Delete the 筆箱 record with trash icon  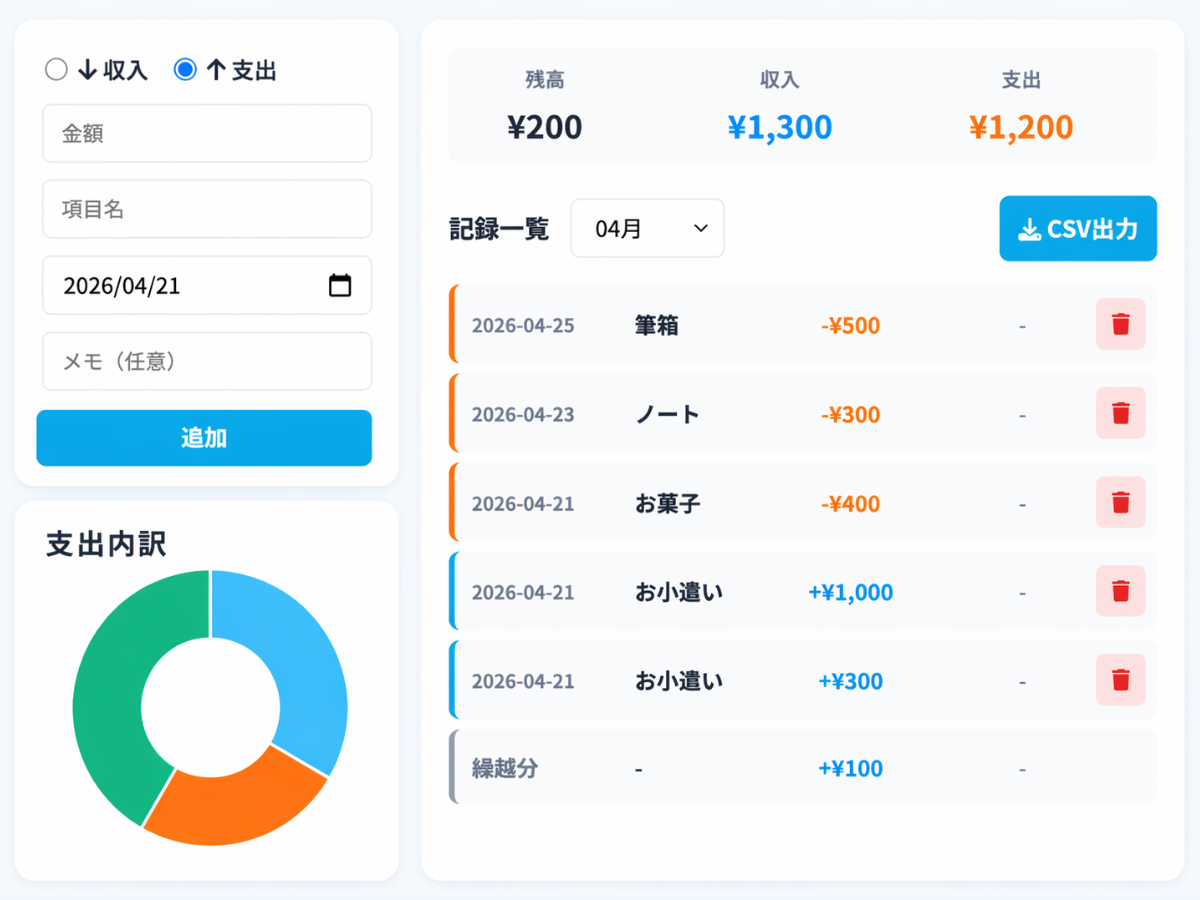tap(1121, 324)
